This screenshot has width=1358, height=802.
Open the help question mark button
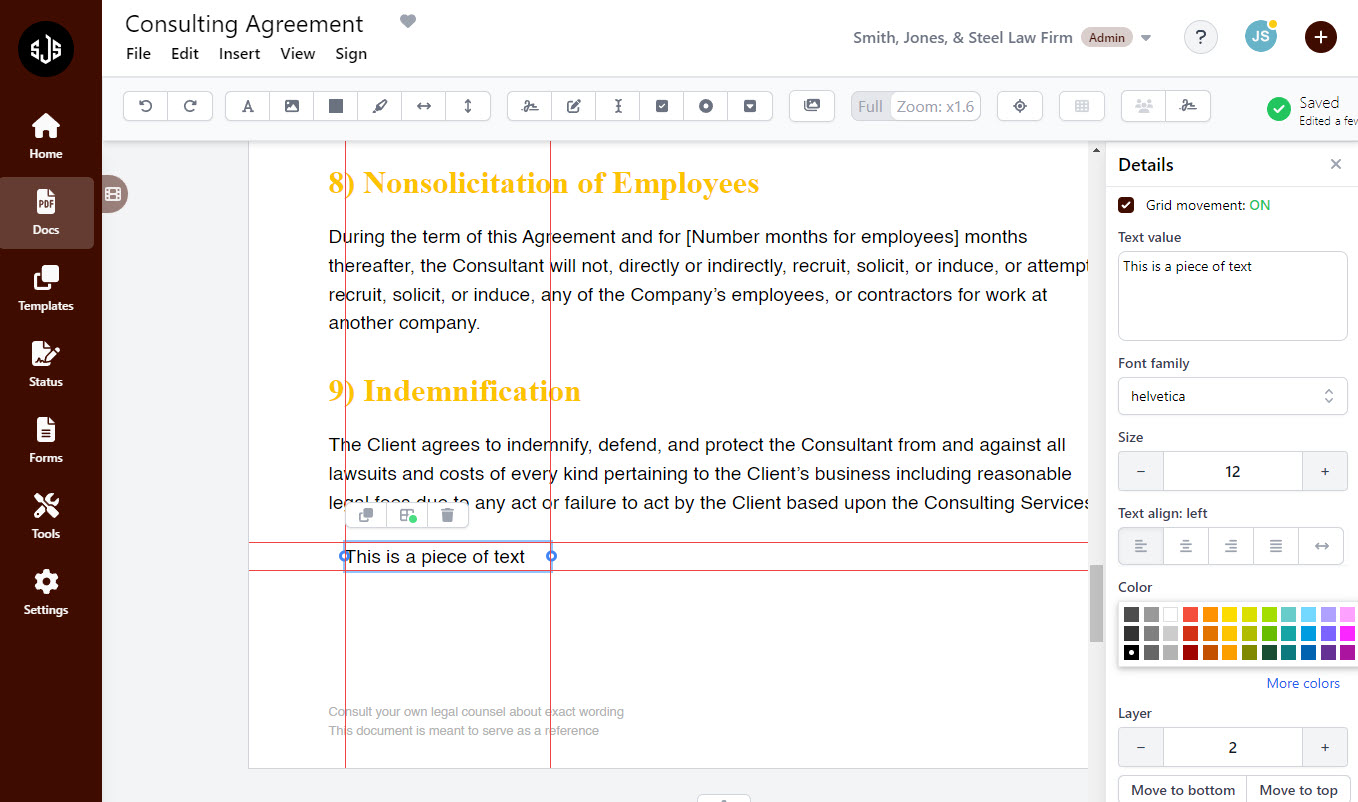1201,37
